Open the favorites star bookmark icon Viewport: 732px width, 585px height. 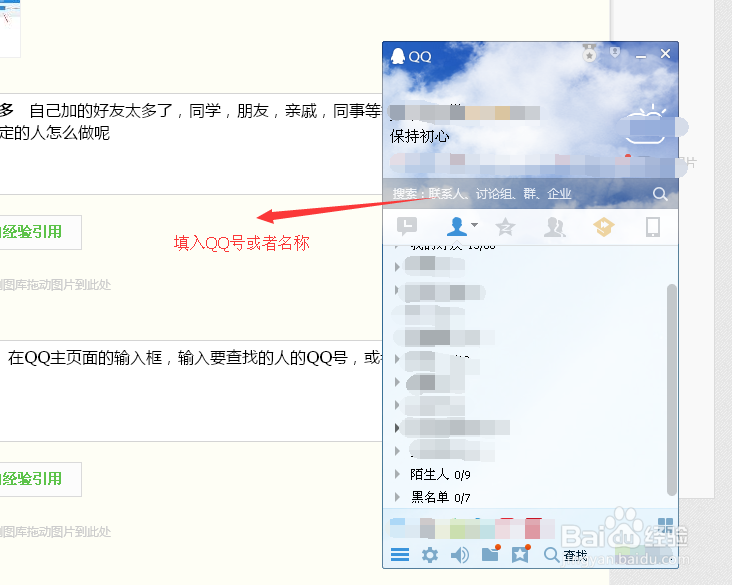point(521,554)
